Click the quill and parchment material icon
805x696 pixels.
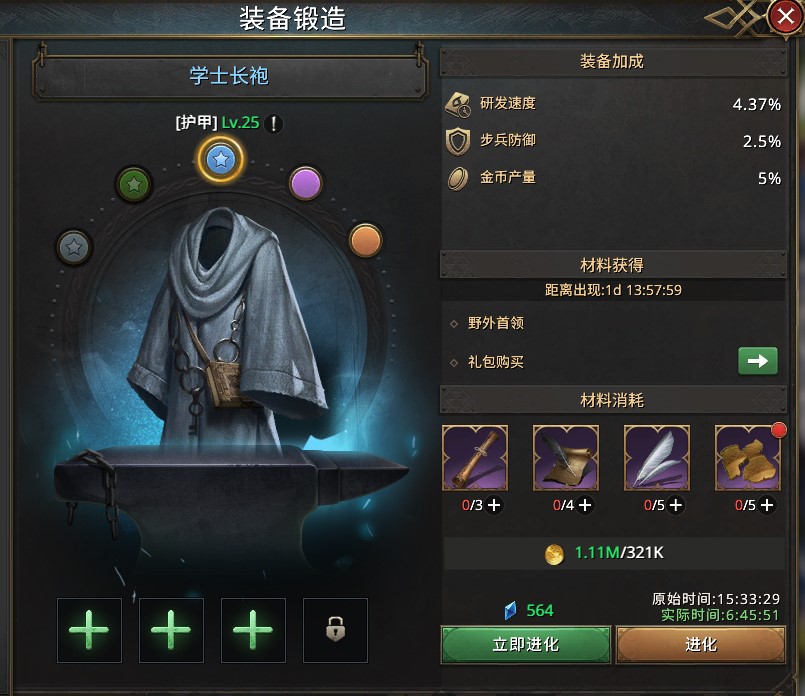[566, 458]
